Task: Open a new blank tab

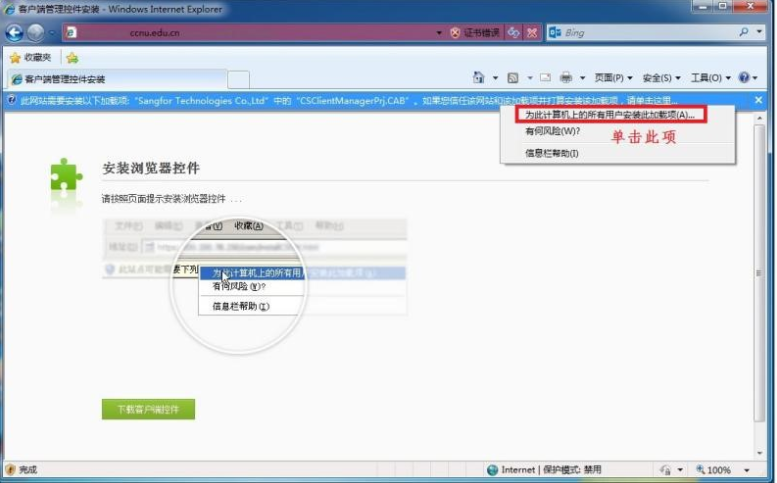Action: [x=238, y=79]
